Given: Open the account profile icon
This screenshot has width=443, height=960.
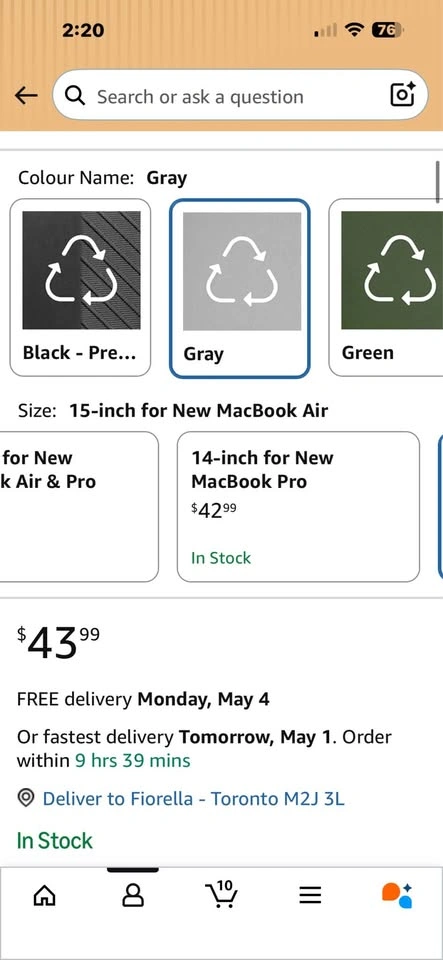Looking at the screenshot, I should 133,896.
